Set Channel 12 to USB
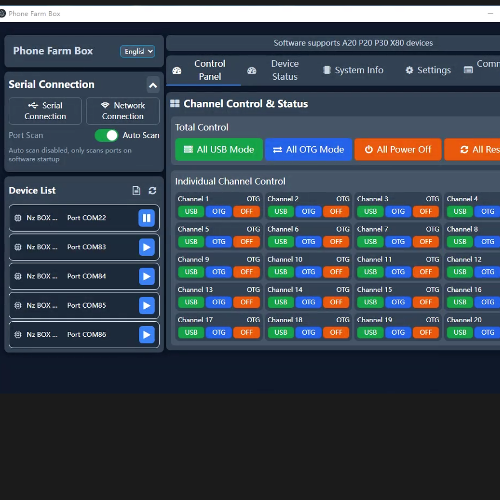Screen dimensions: 500x500 (x=460, y=272)
